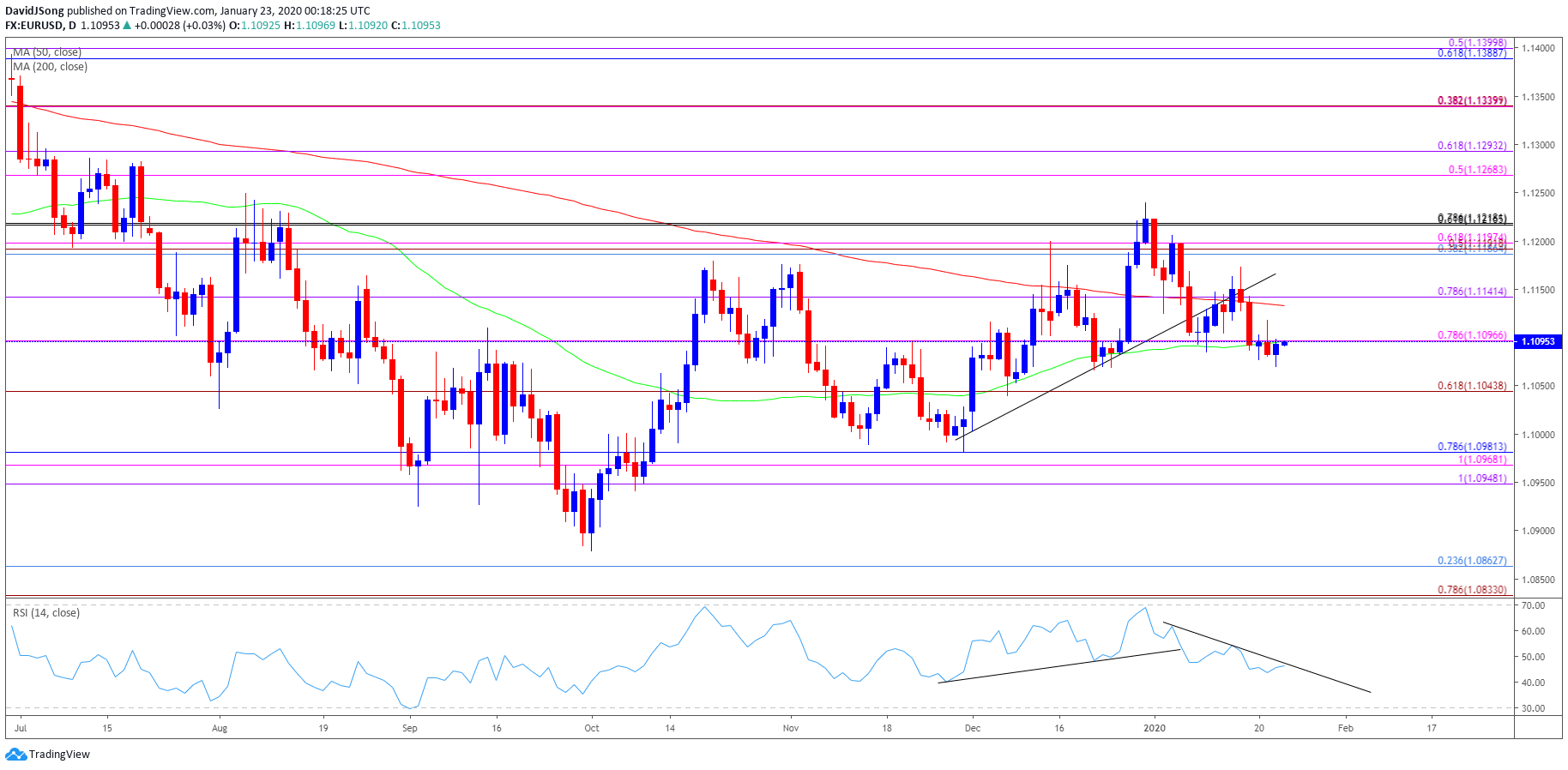1568x770 pixels.
Task: Select the 0.5(1.12683) Fibonacci label
Action: tap(1477, 170)
